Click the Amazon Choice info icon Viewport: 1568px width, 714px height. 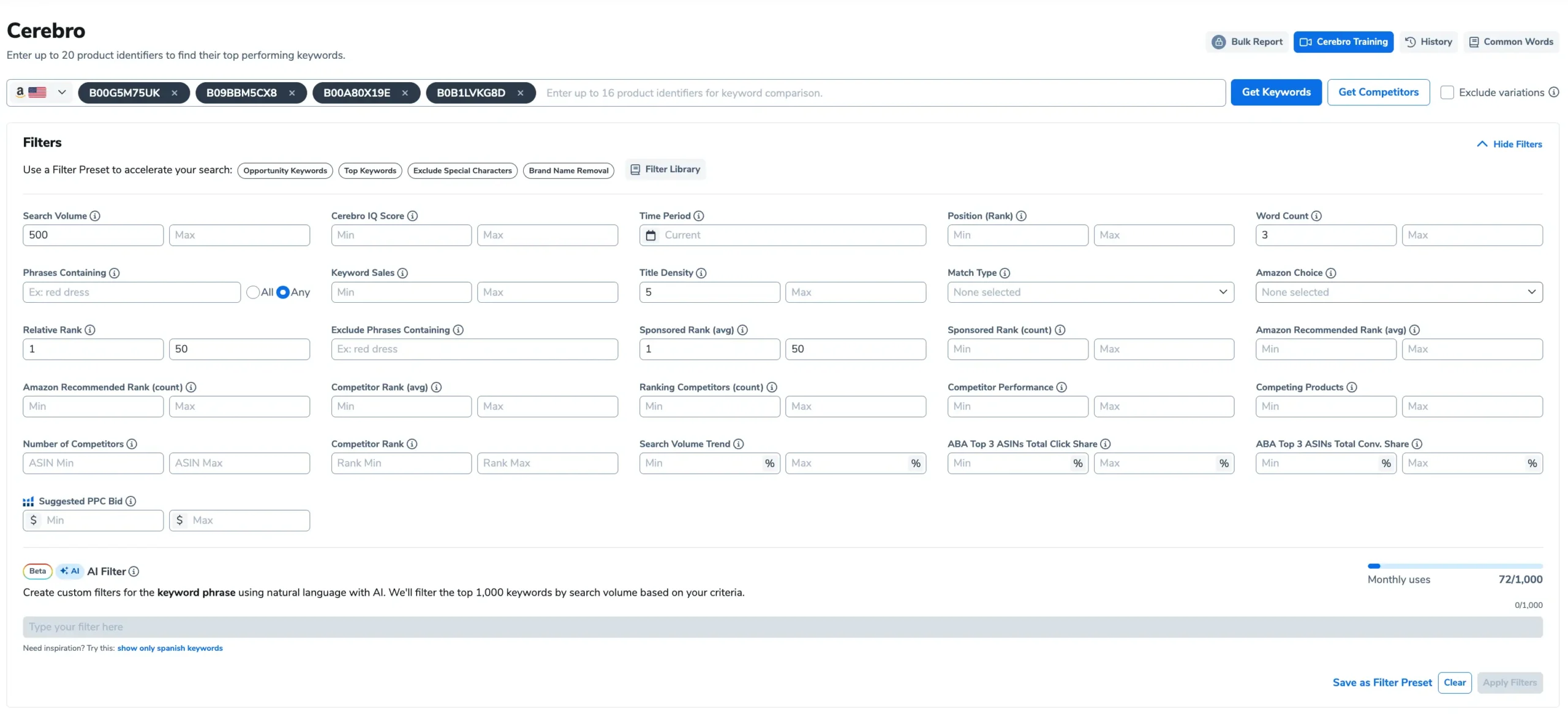point(1330,273)
